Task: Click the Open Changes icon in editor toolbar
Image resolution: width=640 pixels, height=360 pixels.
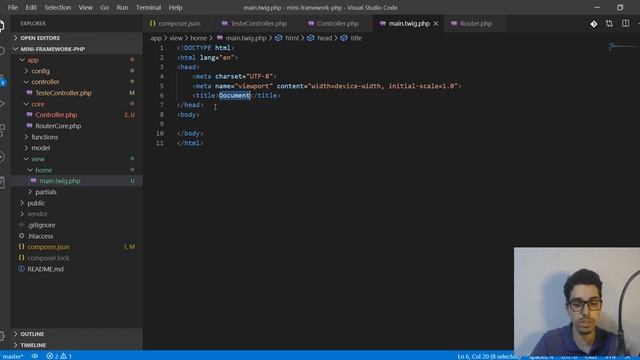Action: coord(609,24)
